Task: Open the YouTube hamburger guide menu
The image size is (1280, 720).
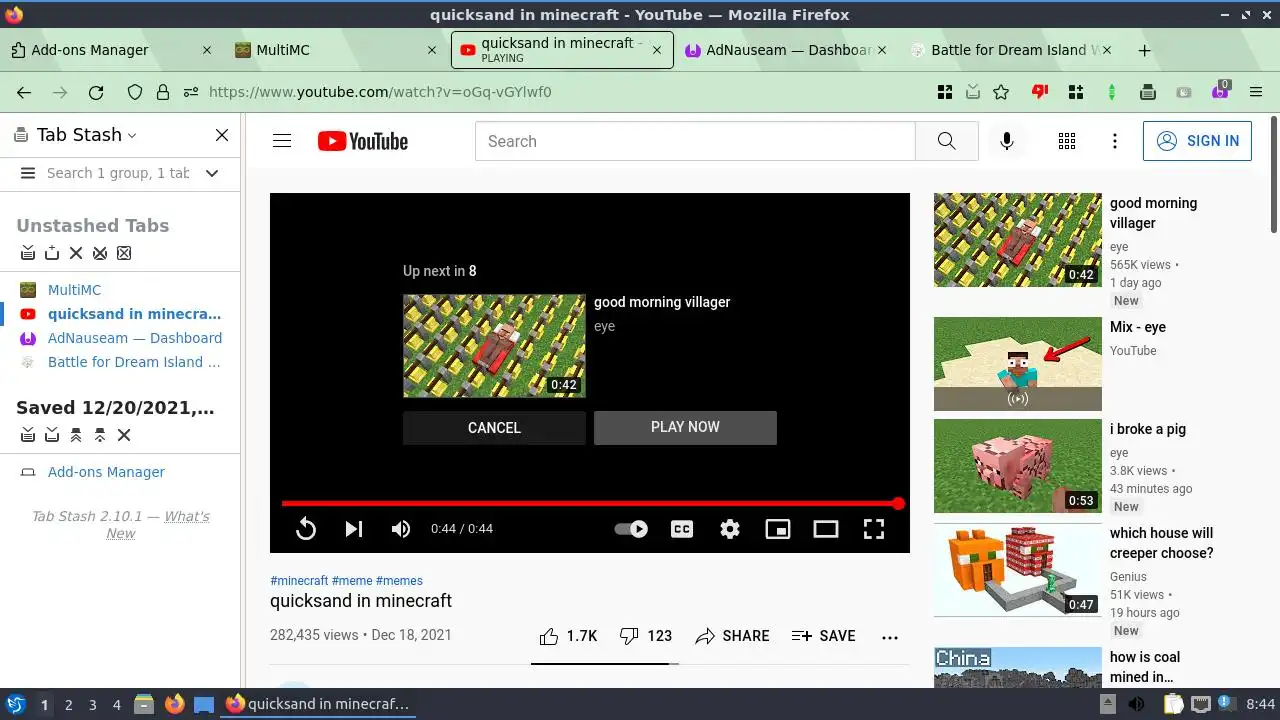Action: (x=282, y=141)
